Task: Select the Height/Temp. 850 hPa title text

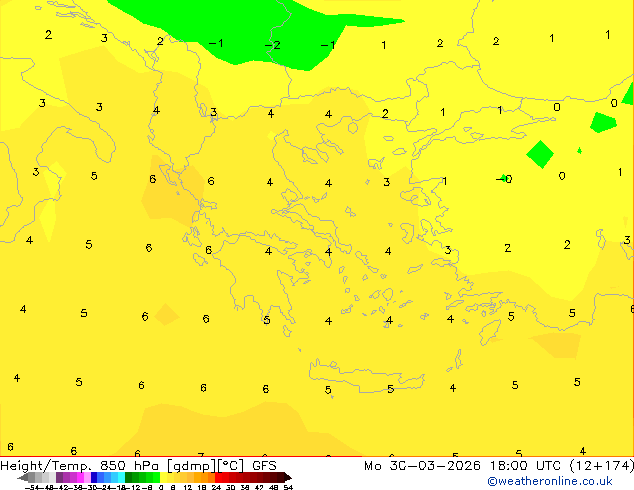Action: pyautogui.click(x=80, y=466)
